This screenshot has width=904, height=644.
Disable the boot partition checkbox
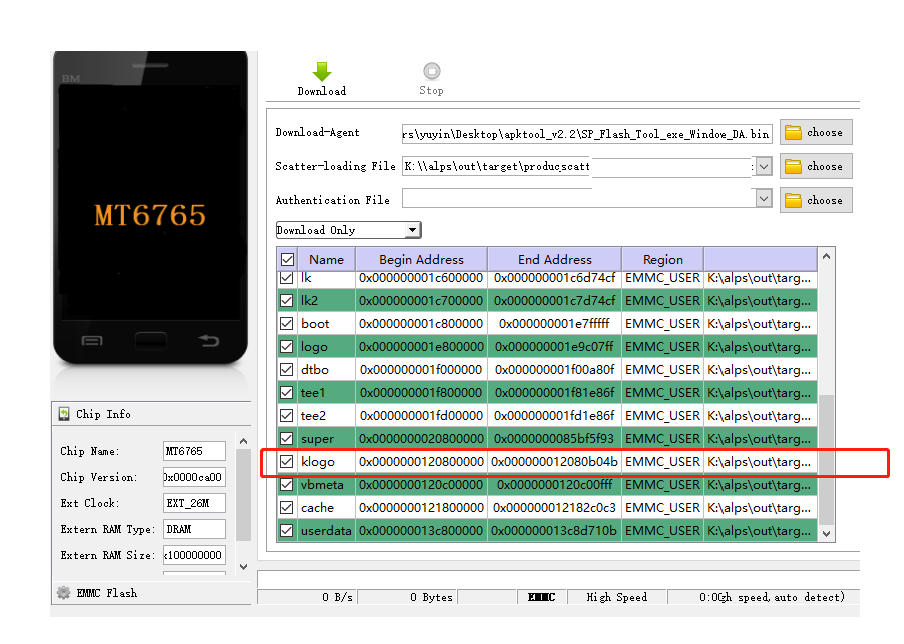point(285,323)
